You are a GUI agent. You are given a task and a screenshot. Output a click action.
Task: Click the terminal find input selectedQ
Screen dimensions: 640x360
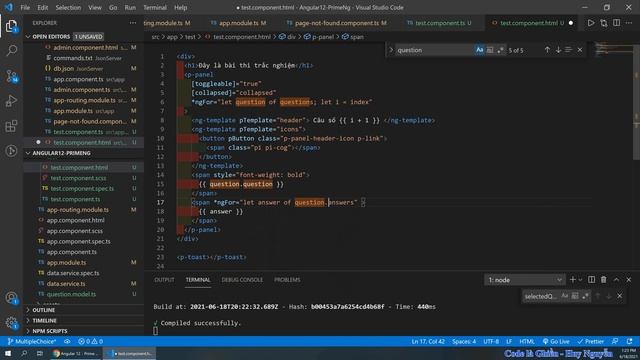(541, 296)
